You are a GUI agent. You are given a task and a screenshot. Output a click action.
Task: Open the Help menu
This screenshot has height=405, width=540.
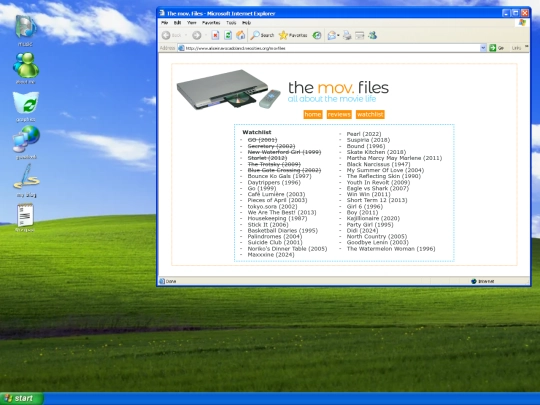(246, 23)
